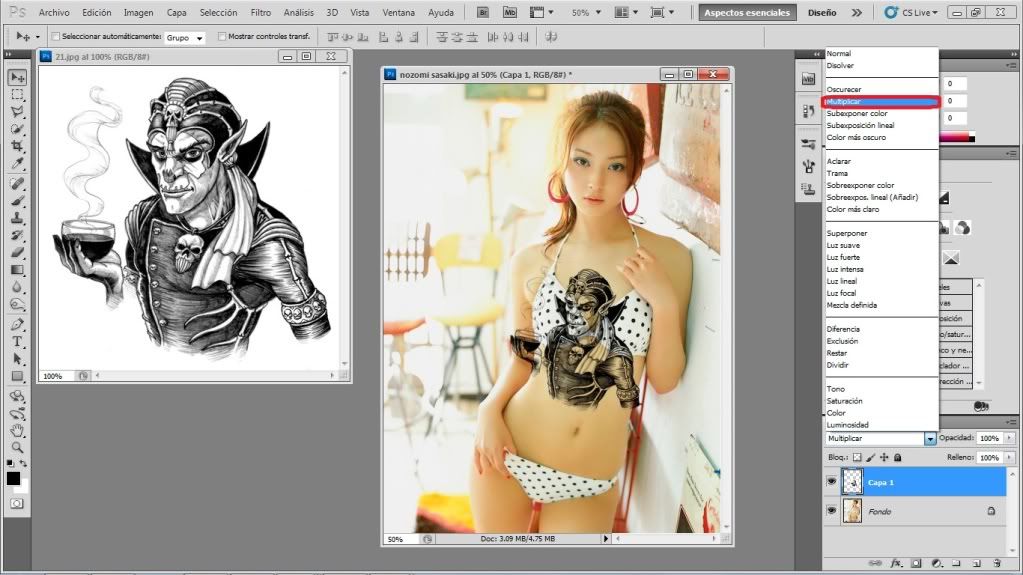The image size is (1023, 575).
Task: Click the Opacidad 100% value field
Action: coord(990,438)
